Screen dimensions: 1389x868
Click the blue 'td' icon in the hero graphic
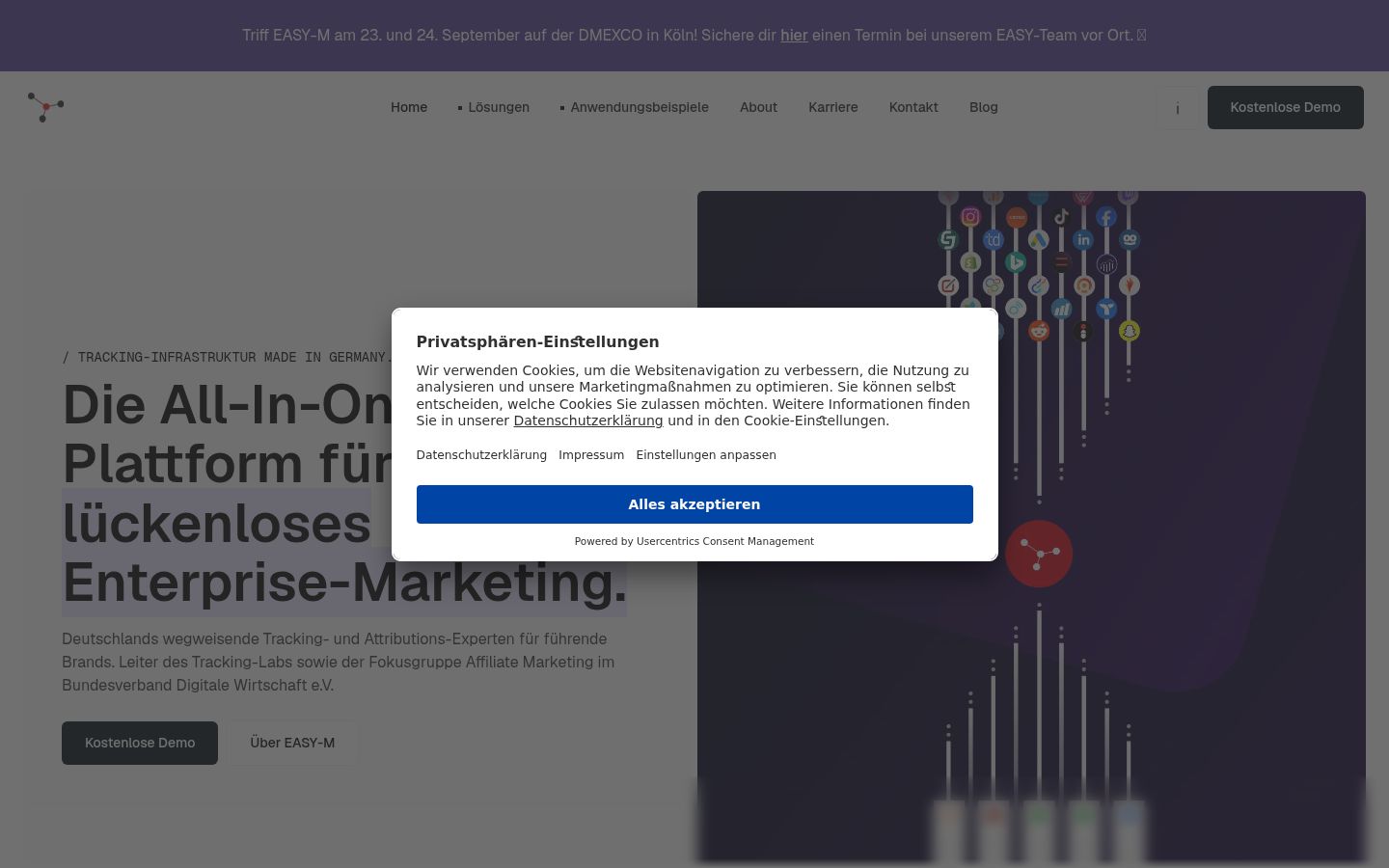tap(993, 240)
